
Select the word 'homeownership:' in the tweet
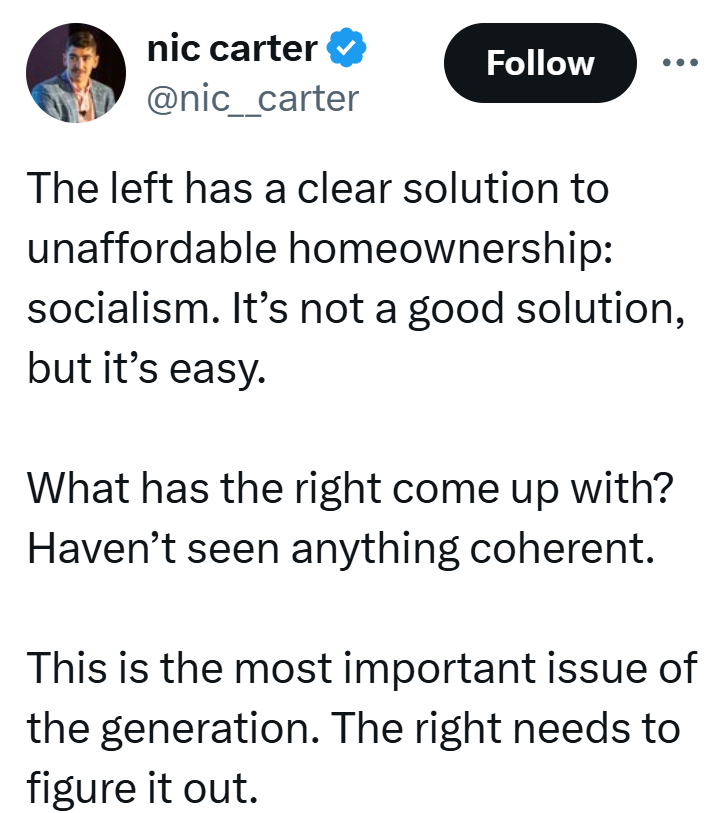click(451, 249)
